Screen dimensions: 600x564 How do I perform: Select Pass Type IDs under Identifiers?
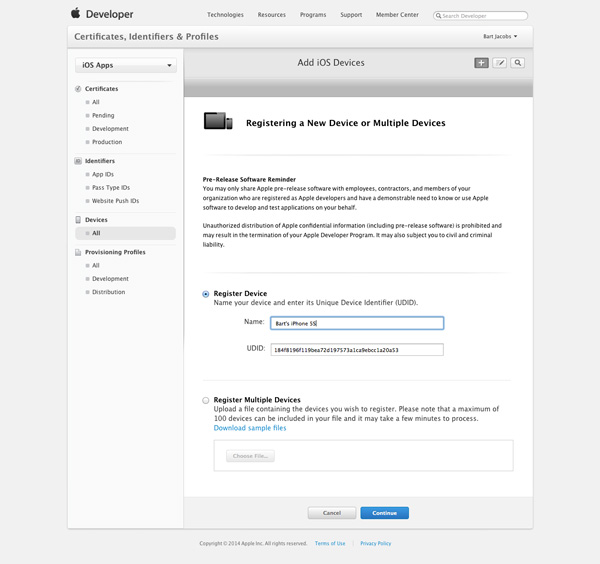pyautogui.click(x=111, y=187)
